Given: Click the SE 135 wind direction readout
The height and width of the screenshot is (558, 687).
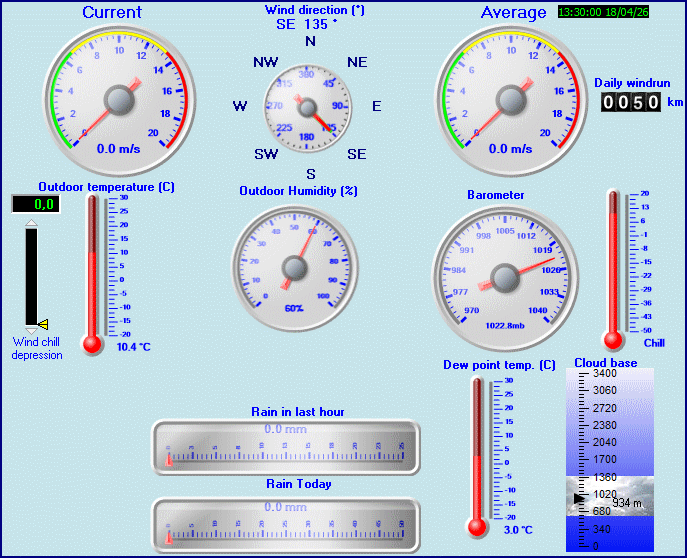Looking at the screenshot, I should (307, 24).
